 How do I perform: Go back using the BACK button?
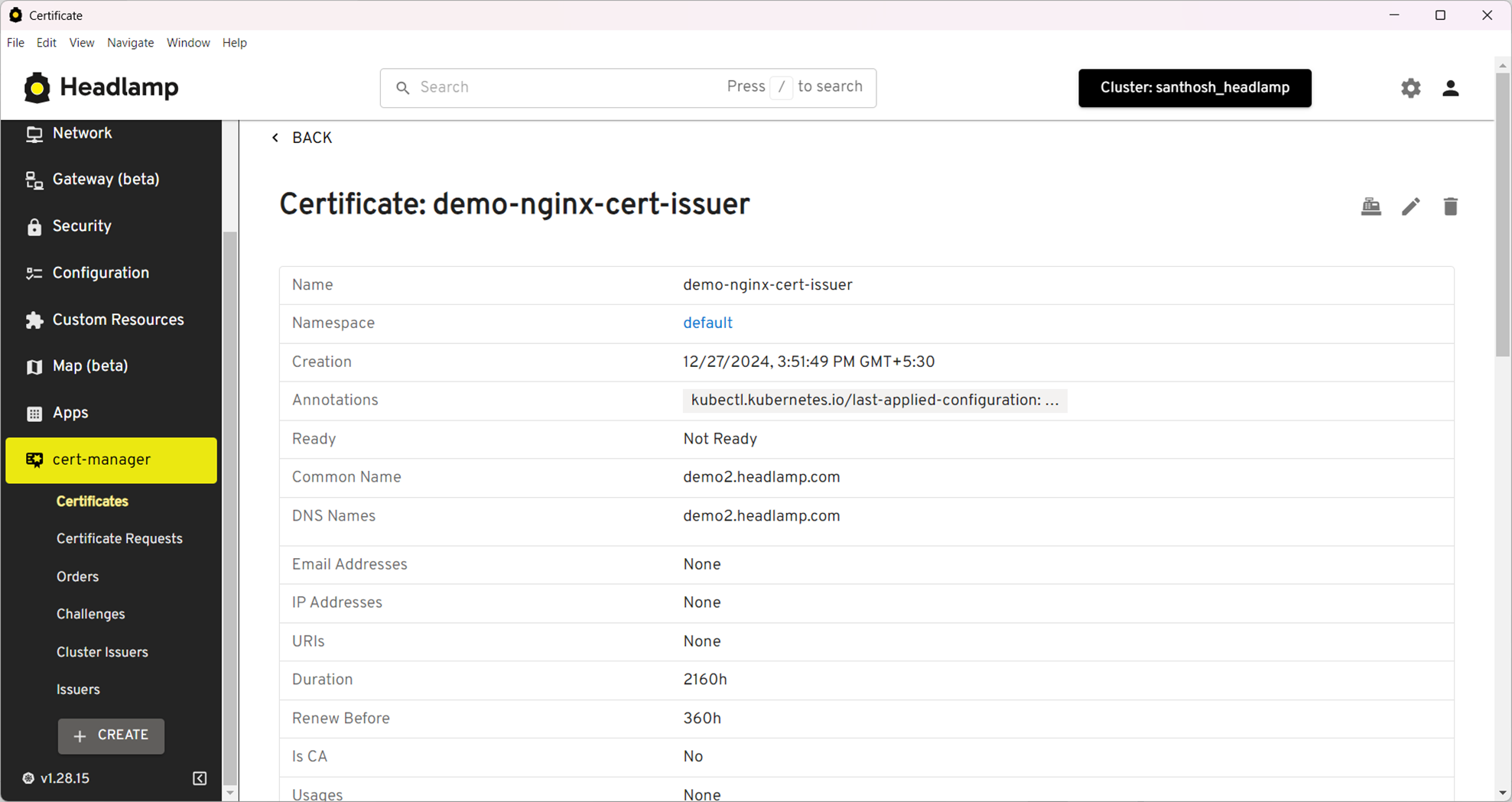click(302, 138)
